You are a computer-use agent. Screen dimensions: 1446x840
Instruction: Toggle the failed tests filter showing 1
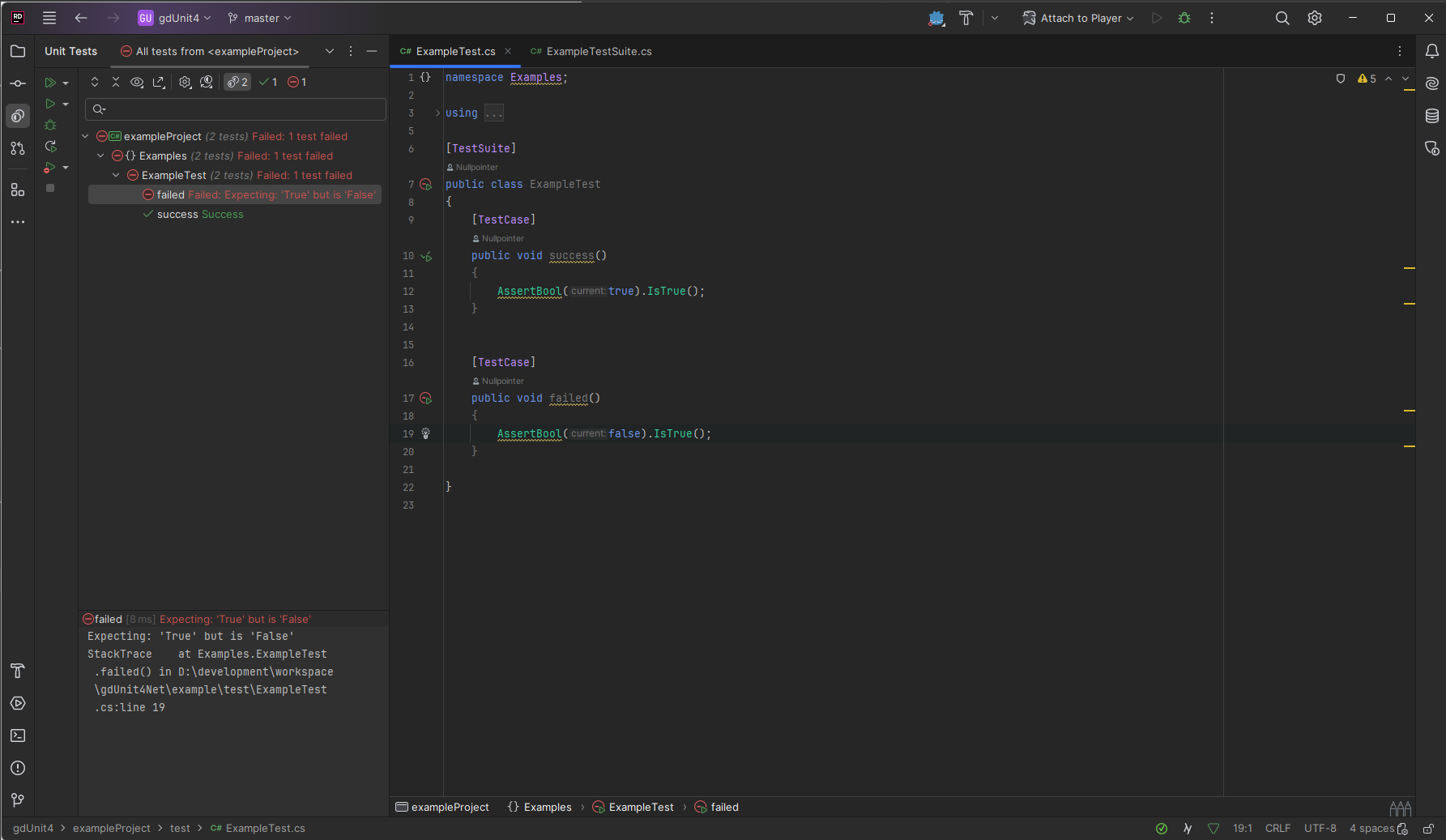coord(297,82)
